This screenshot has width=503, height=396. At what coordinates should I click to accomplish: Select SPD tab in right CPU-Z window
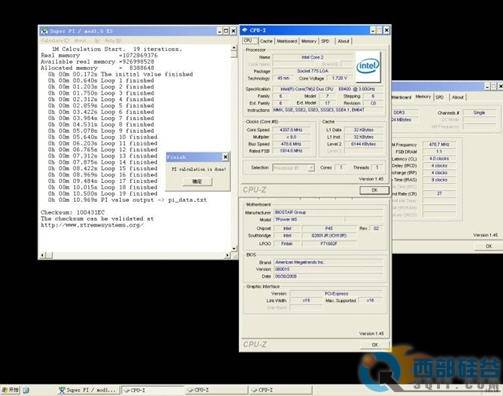coord(440,97)
